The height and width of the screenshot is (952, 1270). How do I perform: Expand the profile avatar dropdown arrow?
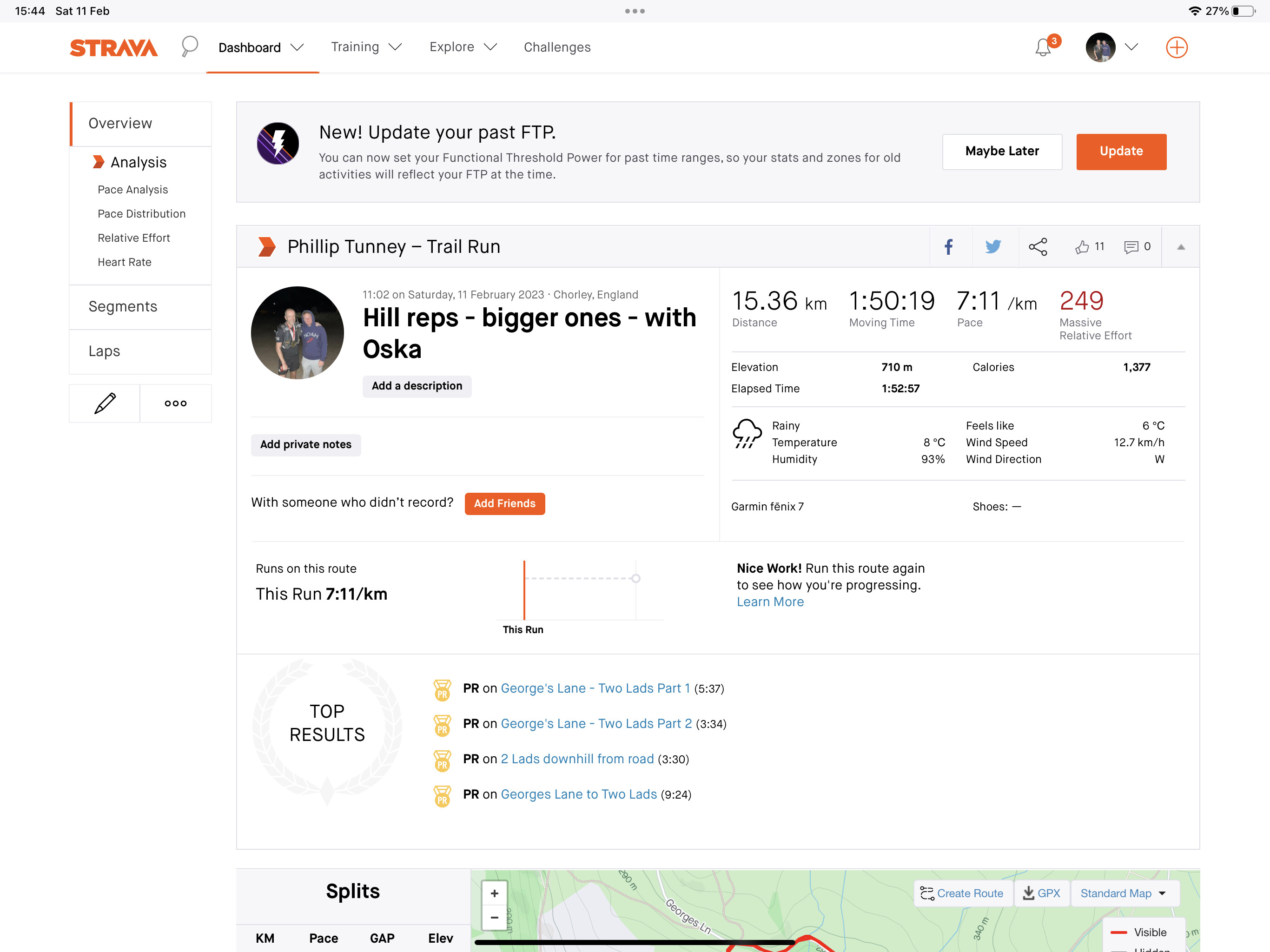click(1131, 47)
